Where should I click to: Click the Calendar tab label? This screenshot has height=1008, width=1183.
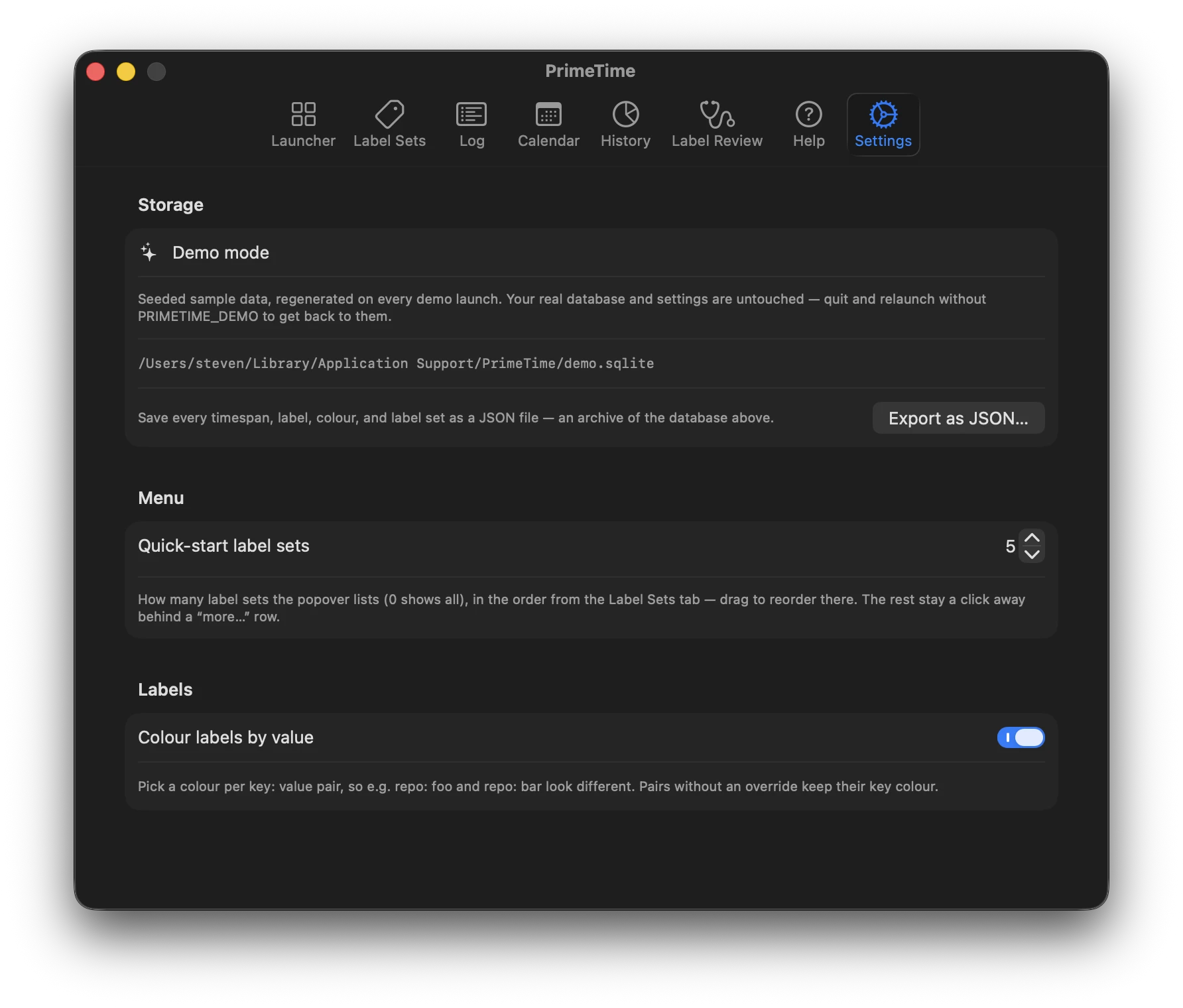548,141
